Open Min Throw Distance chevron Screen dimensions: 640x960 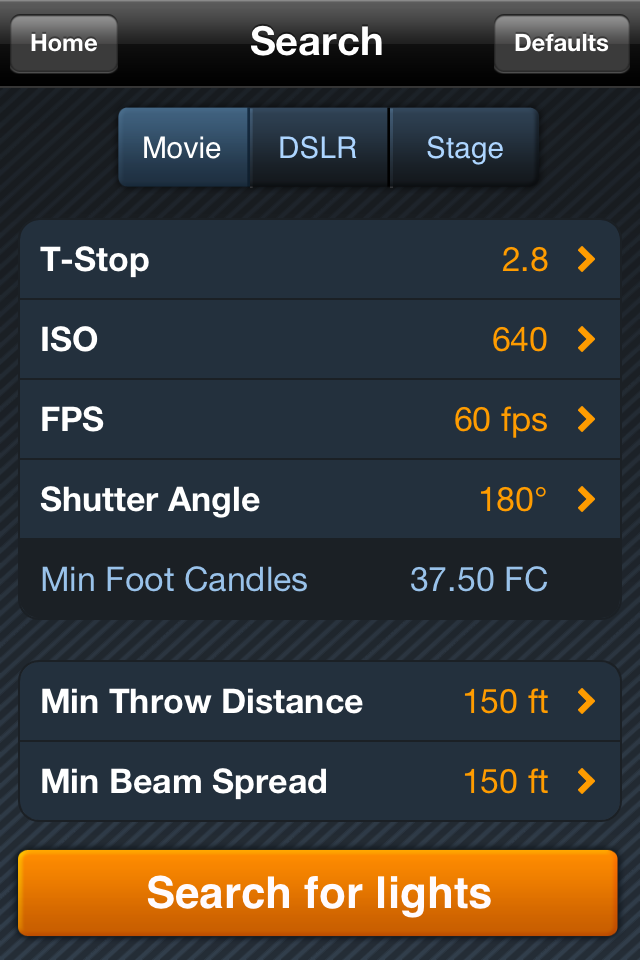pyautogui.click(x=586, y=702)
